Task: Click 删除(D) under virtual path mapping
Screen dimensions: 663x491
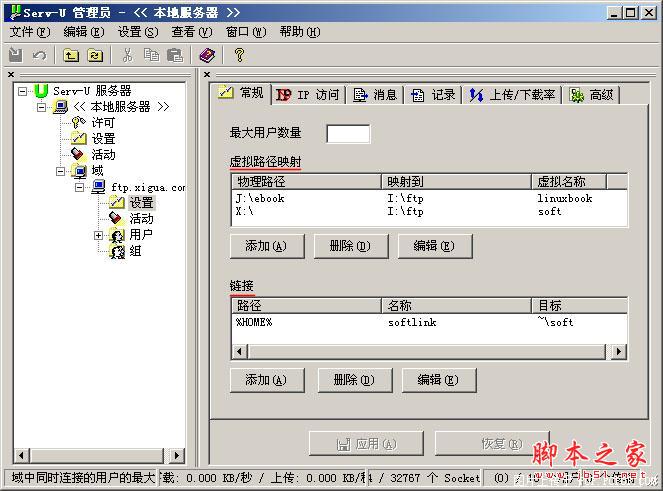Action: (351, 246)
